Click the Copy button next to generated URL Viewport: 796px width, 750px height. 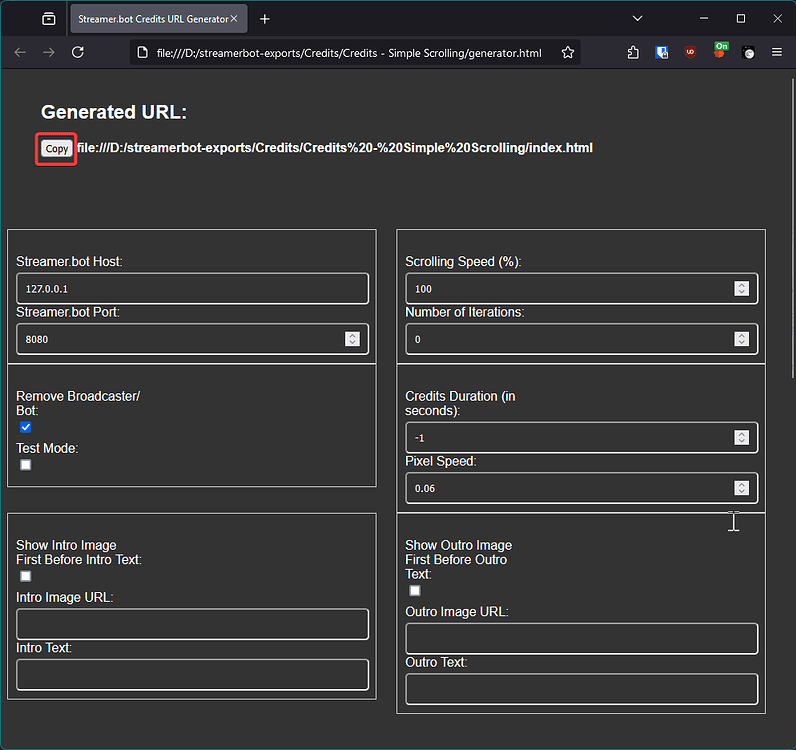coord(56,149)
